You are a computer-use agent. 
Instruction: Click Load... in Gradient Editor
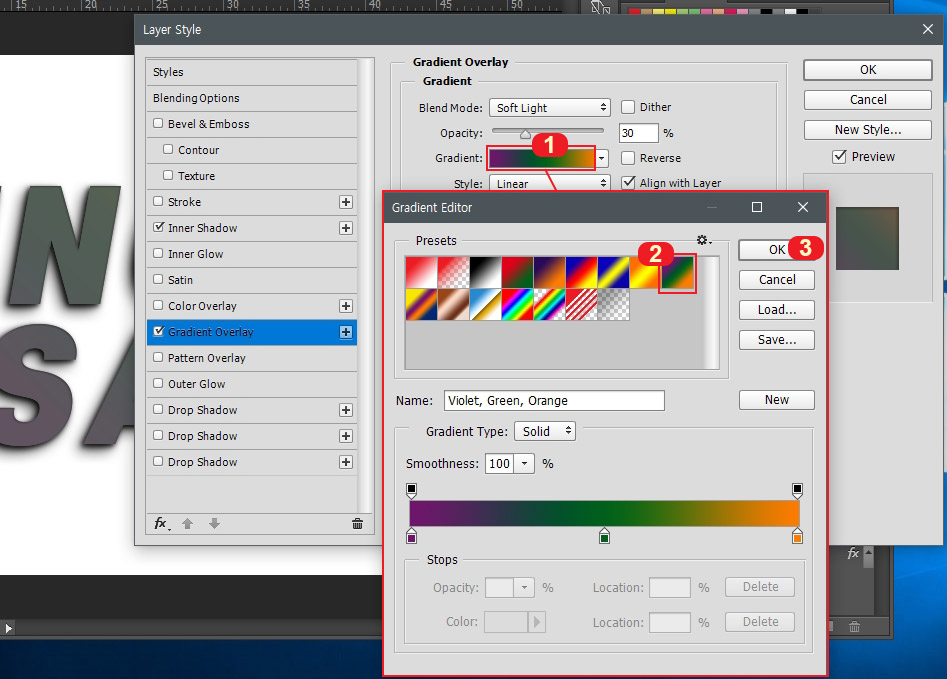(777, 310)
